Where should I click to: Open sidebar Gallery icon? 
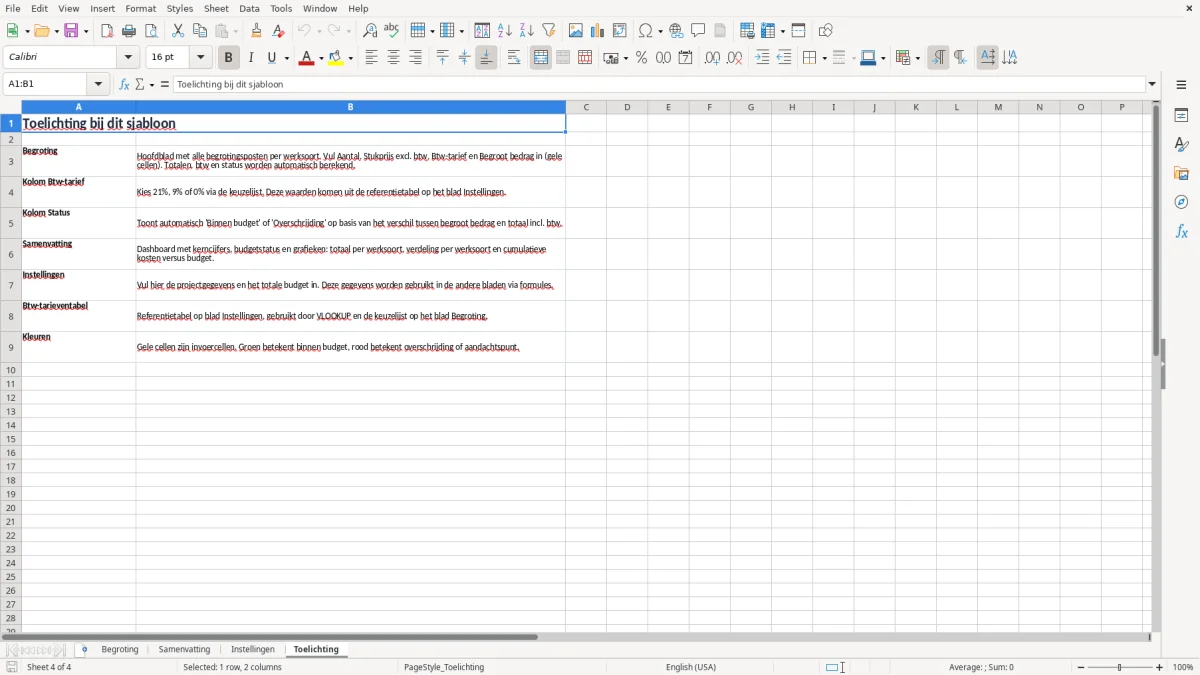coord(1181,174)
